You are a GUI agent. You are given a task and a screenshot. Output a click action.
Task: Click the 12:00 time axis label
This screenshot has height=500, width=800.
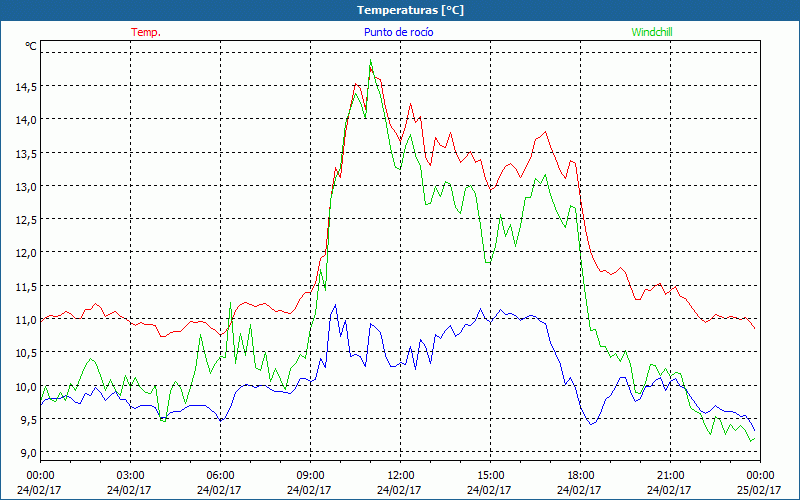tap(401, 476)
